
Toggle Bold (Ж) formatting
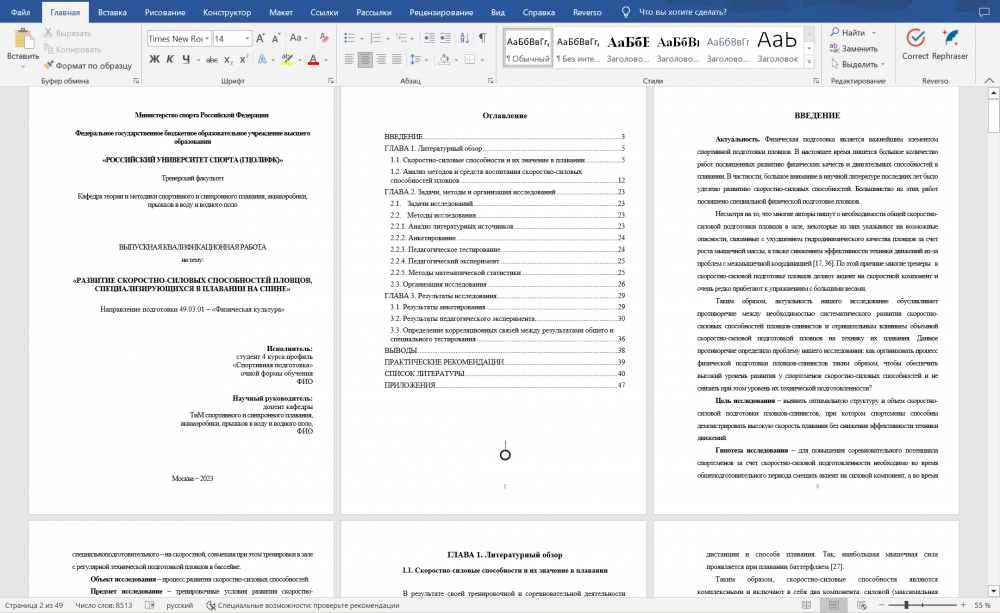click(154, 59)
